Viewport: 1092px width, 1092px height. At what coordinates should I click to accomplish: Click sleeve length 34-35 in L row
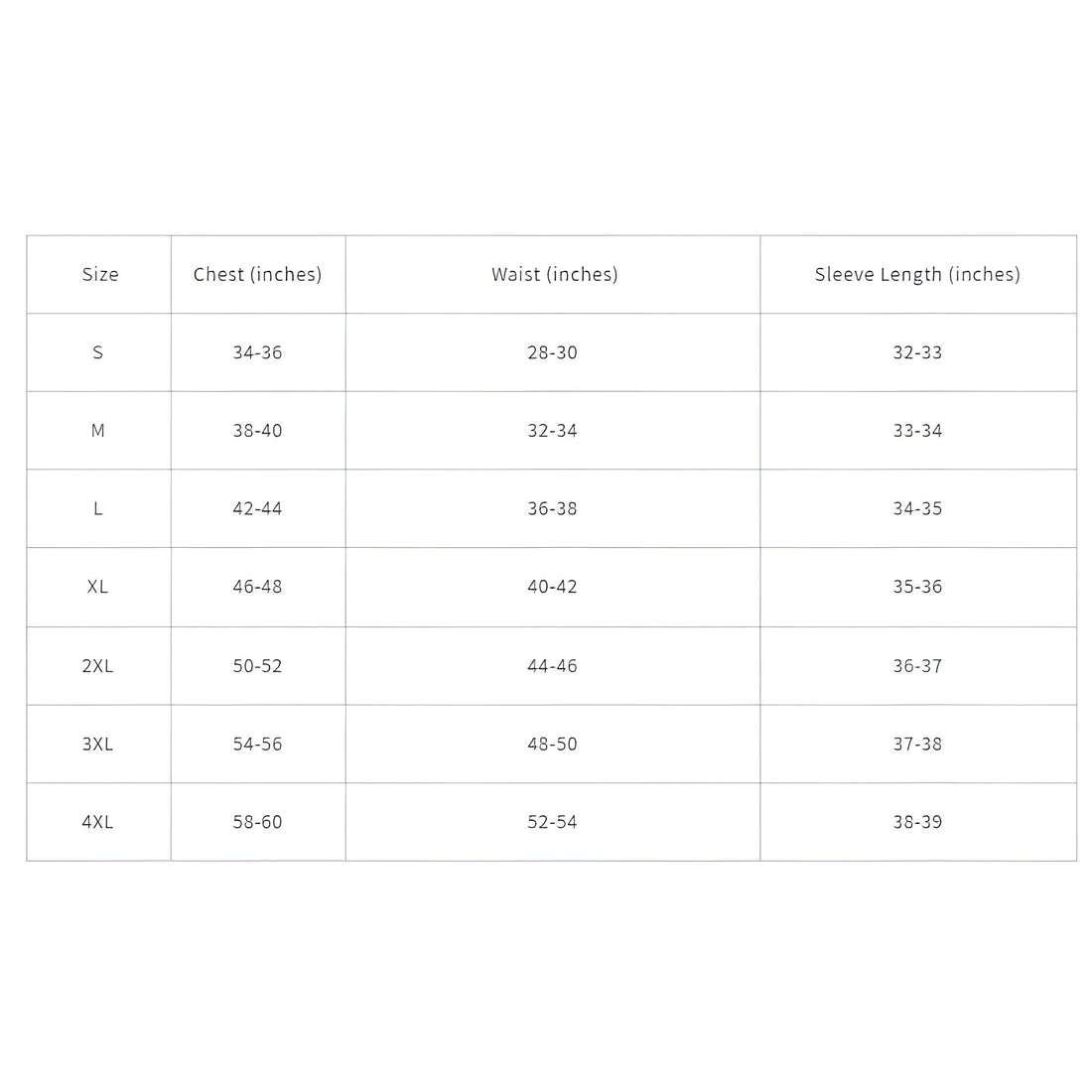coord(917,508)
